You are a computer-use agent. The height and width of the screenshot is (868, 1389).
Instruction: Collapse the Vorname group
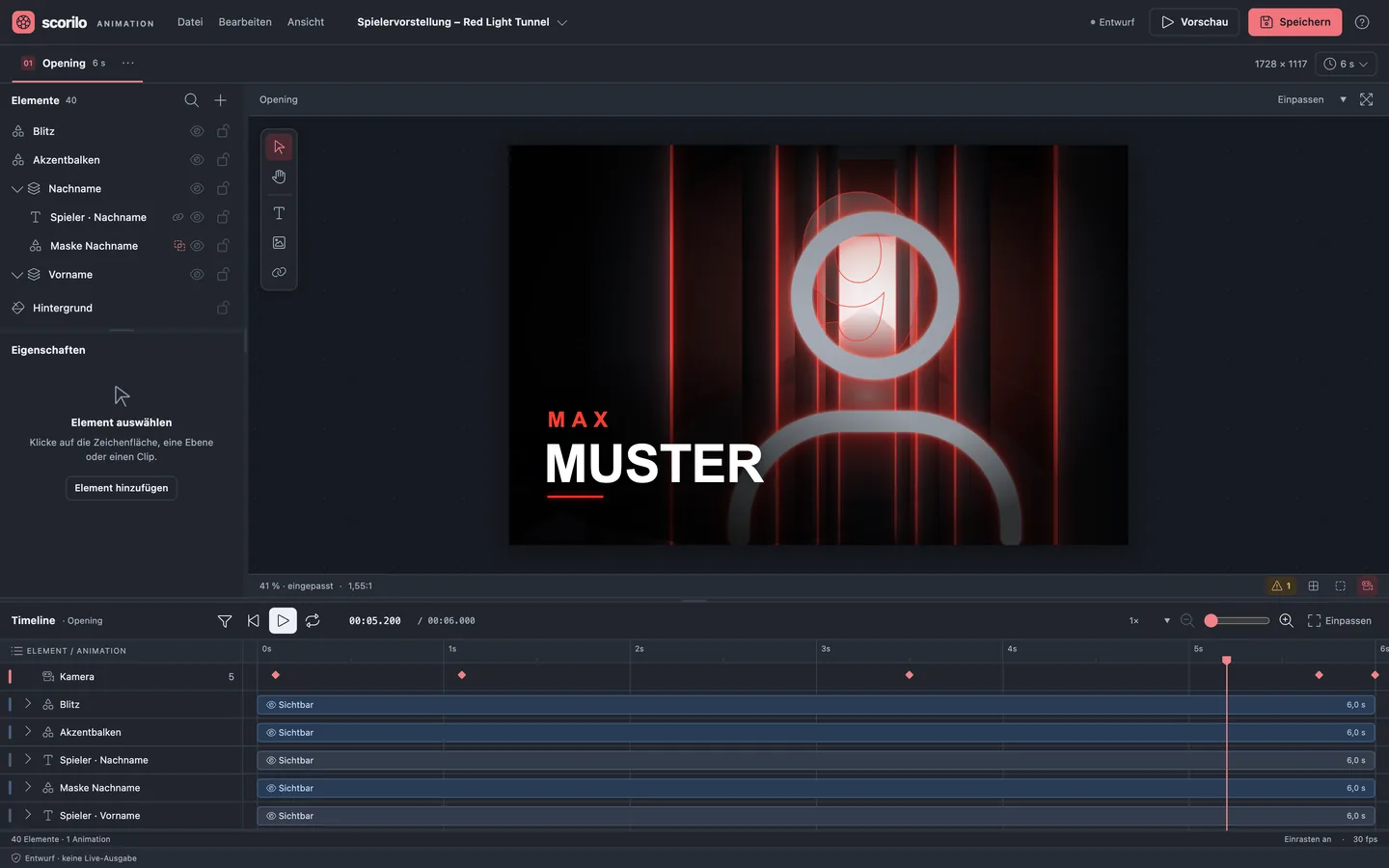click(x=16, y=275)
